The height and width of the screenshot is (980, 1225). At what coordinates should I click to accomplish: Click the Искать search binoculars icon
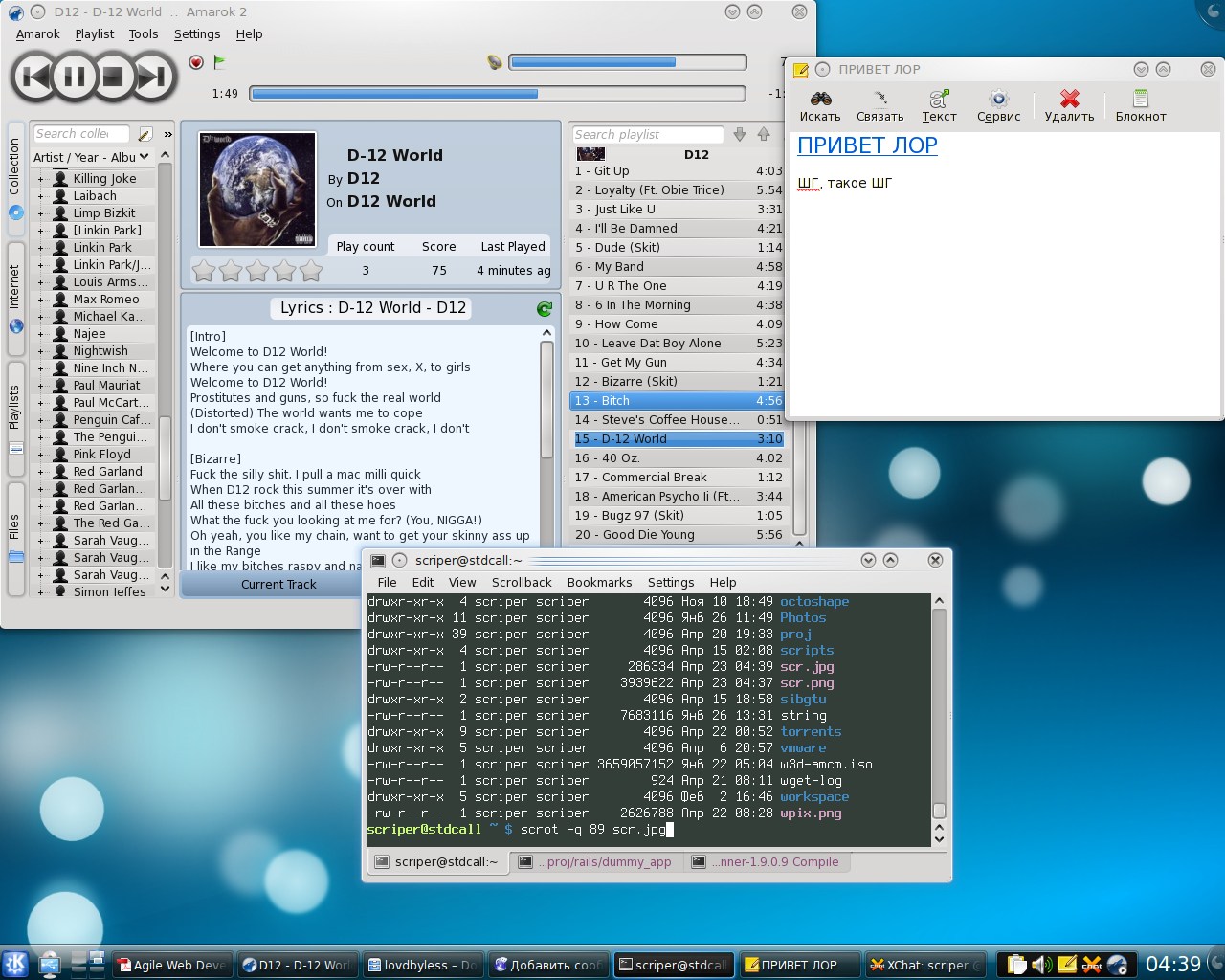click(x=820, y=106)
